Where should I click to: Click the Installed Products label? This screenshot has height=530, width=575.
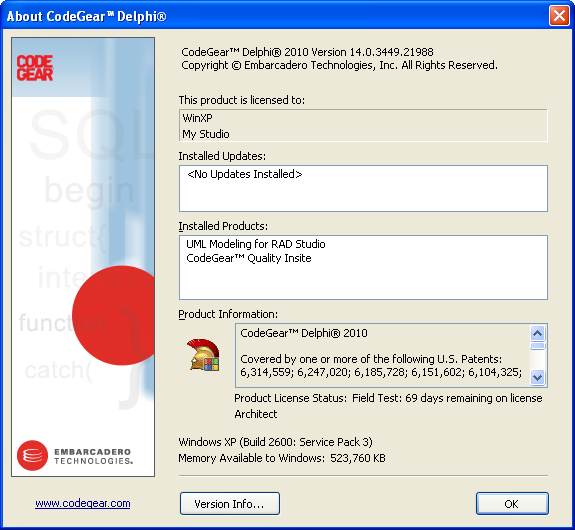[223, 226]
